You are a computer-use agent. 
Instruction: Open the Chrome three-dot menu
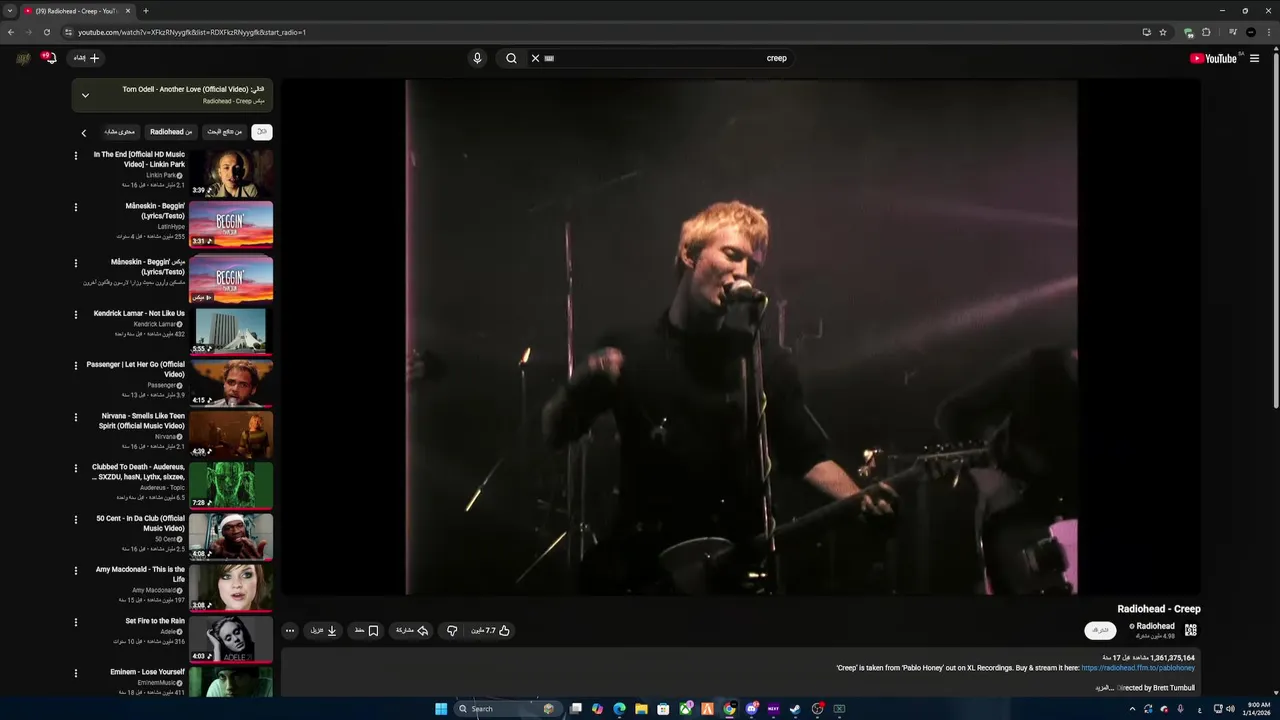point(1270,32)
